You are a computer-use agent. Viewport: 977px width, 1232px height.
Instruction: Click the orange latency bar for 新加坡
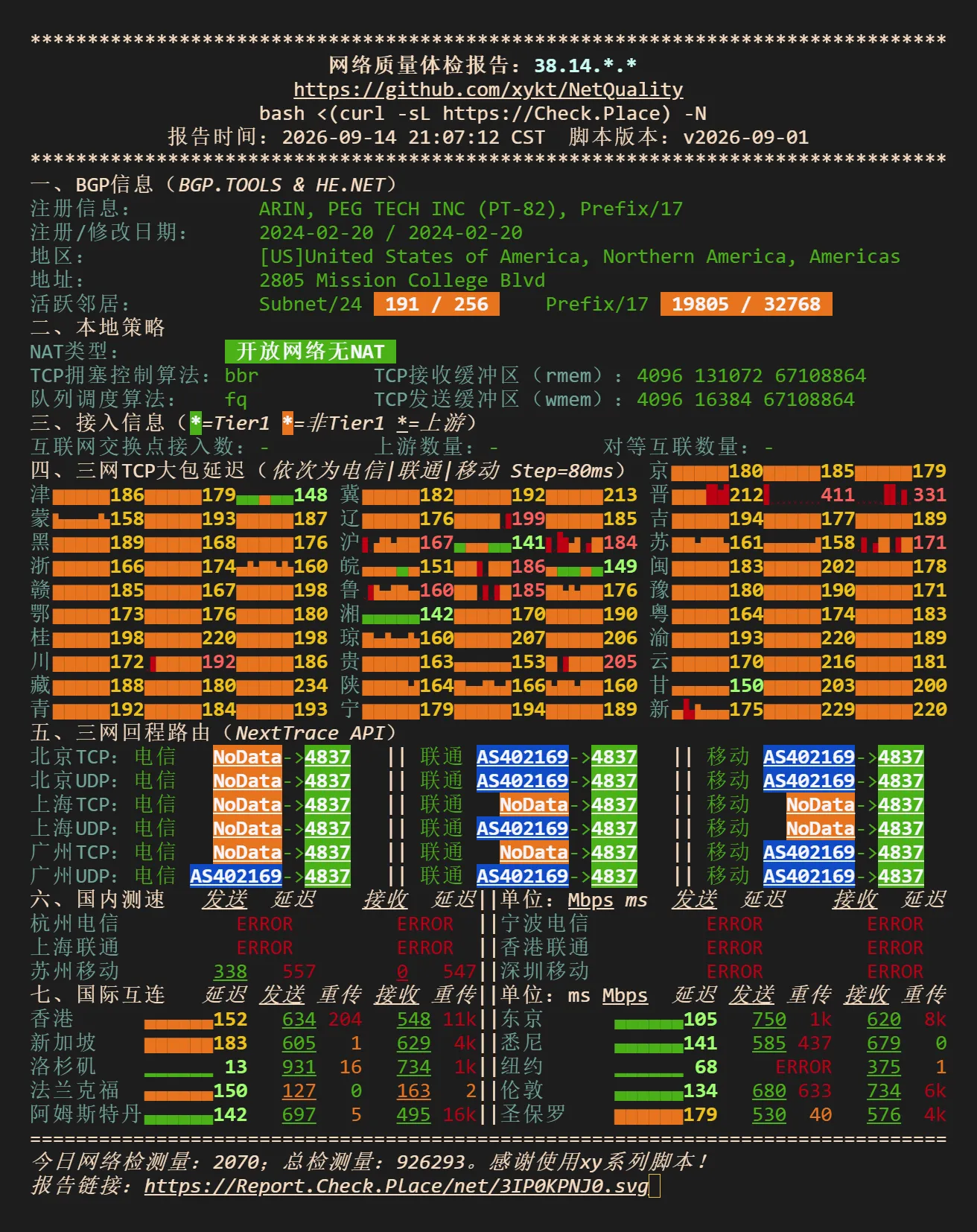pos(179,1045)
